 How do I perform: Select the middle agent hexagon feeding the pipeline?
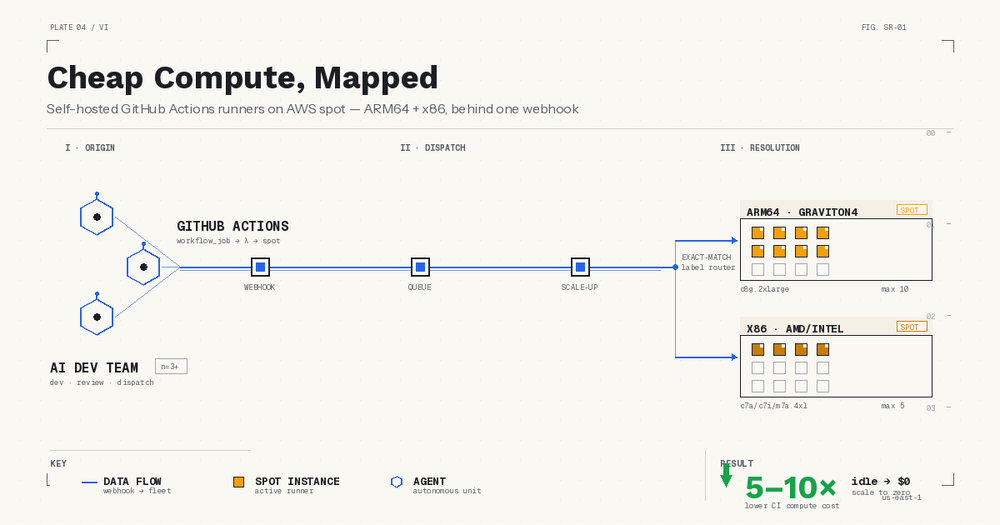(143, 267)
